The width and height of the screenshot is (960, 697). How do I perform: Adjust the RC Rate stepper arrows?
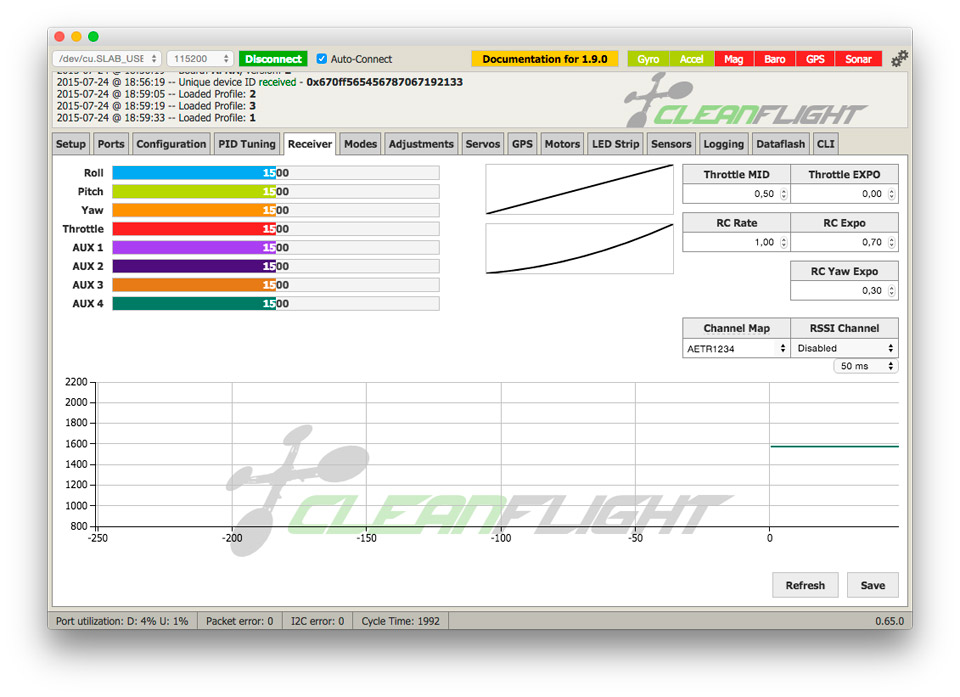coord(784,242)
